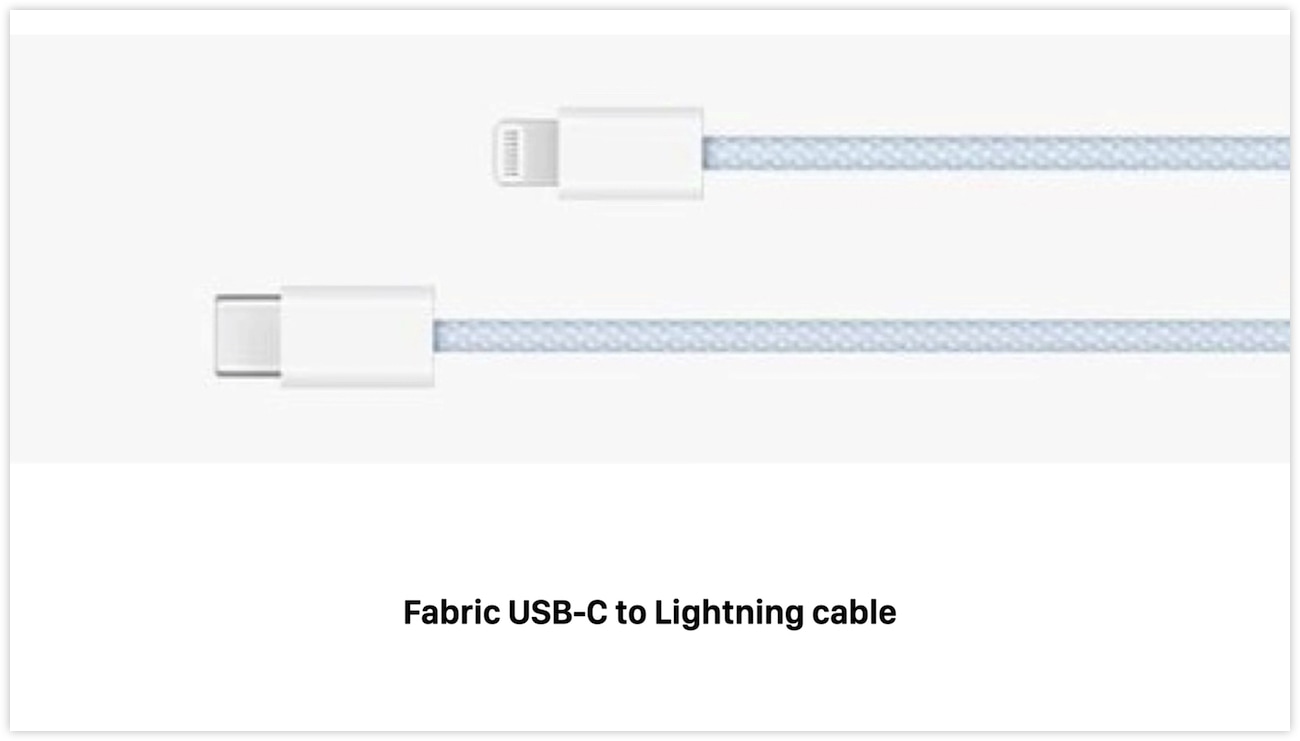
Task: Click the white space below the caption
Action: (x=650, y=680)
